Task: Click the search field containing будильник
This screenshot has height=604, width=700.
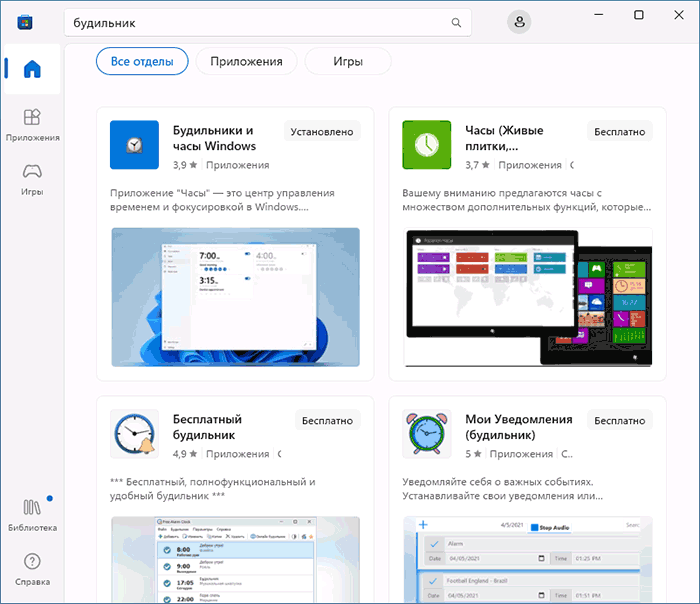Action: point(268,22)
